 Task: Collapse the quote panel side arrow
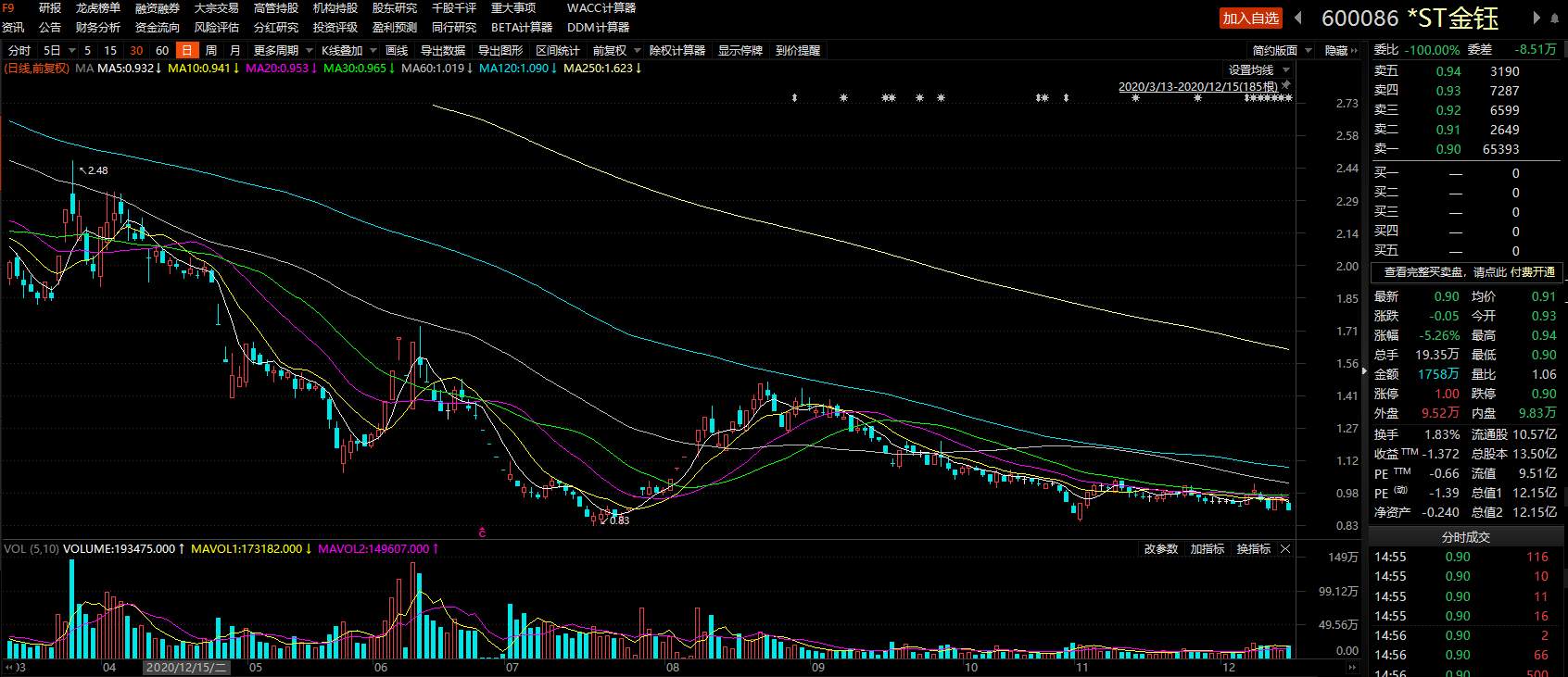point(1366,370)
